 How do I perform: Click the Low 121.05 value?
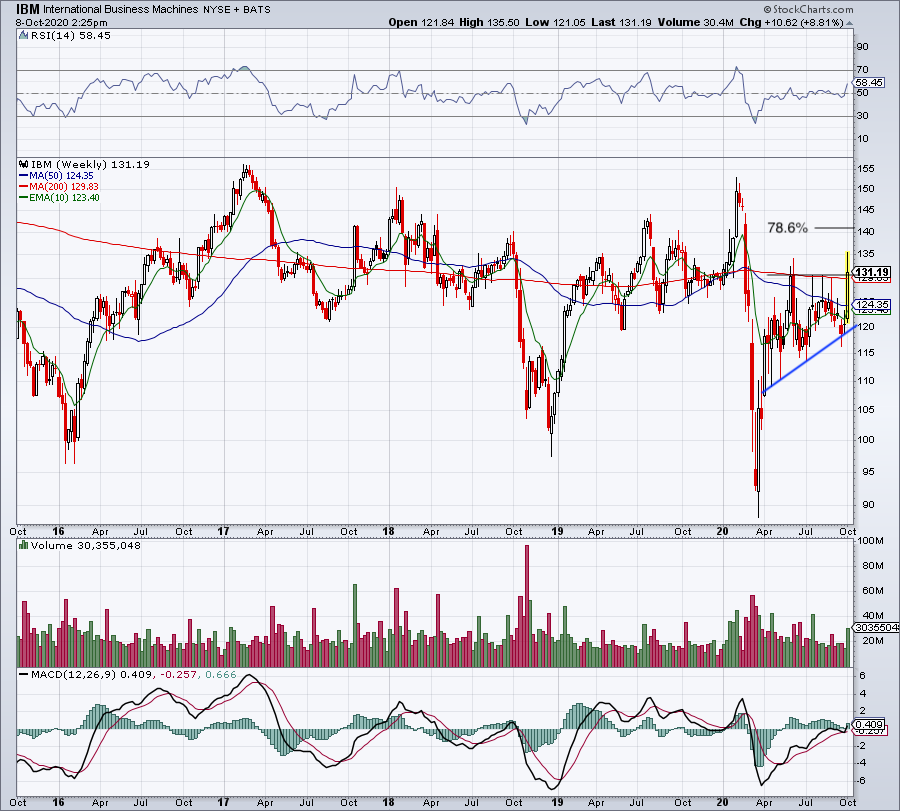coord(556,22)
